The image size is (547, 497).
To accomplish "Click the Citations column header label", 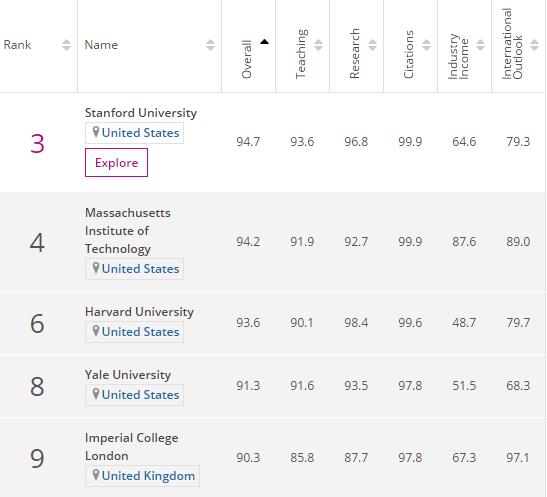I will (408, 54).
